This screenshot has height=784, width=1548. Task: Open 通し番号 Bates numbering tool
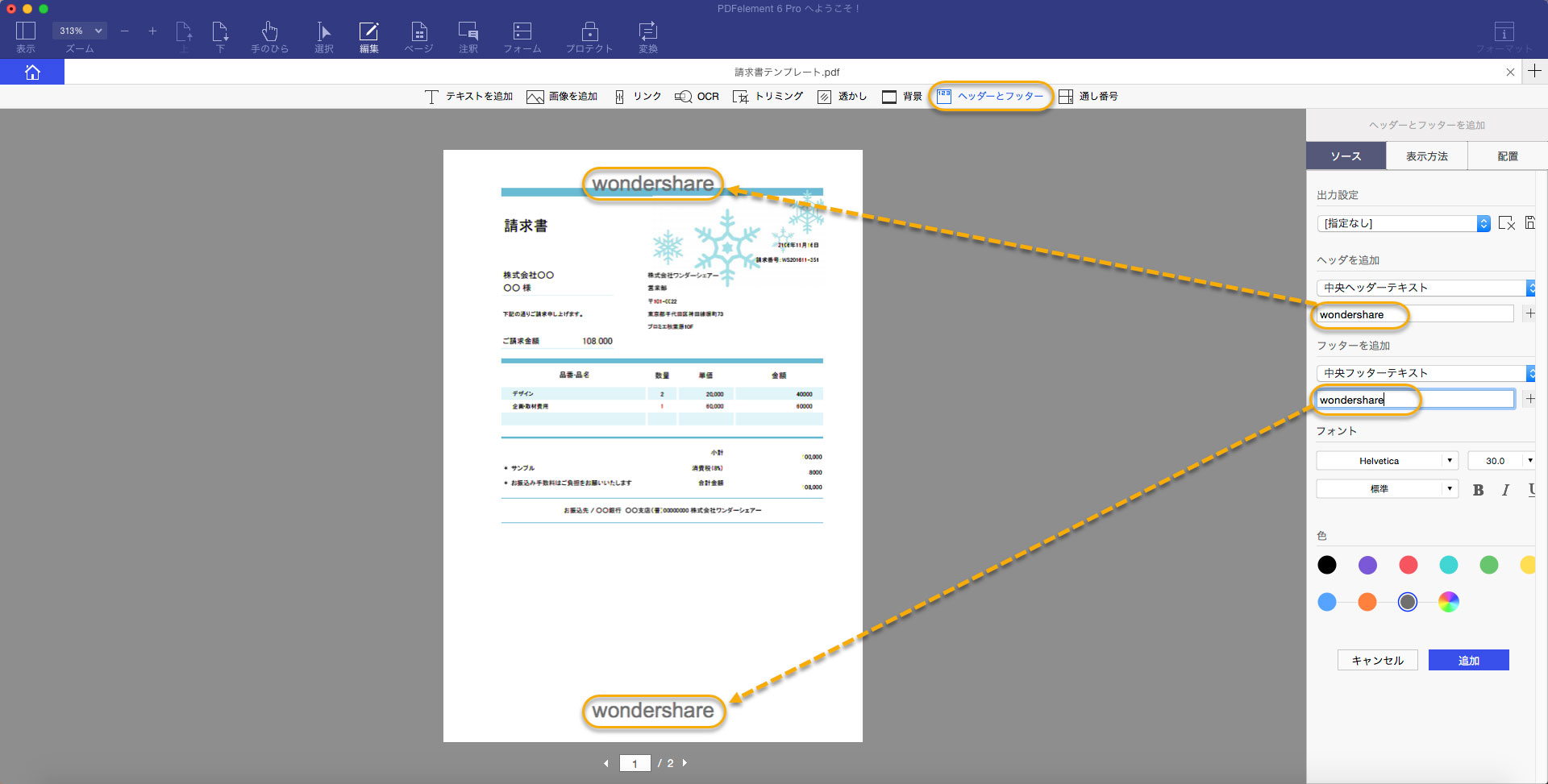pyautogui.click(x=1088, y=96)
